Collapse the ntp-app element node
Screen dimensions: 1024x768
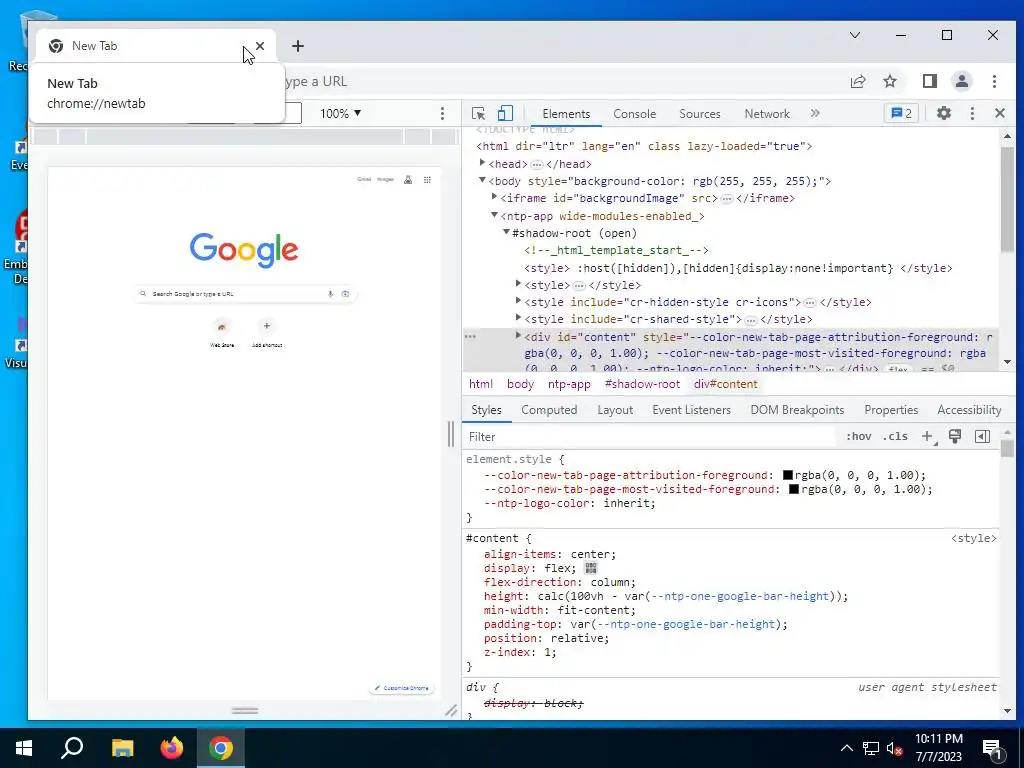494,215
